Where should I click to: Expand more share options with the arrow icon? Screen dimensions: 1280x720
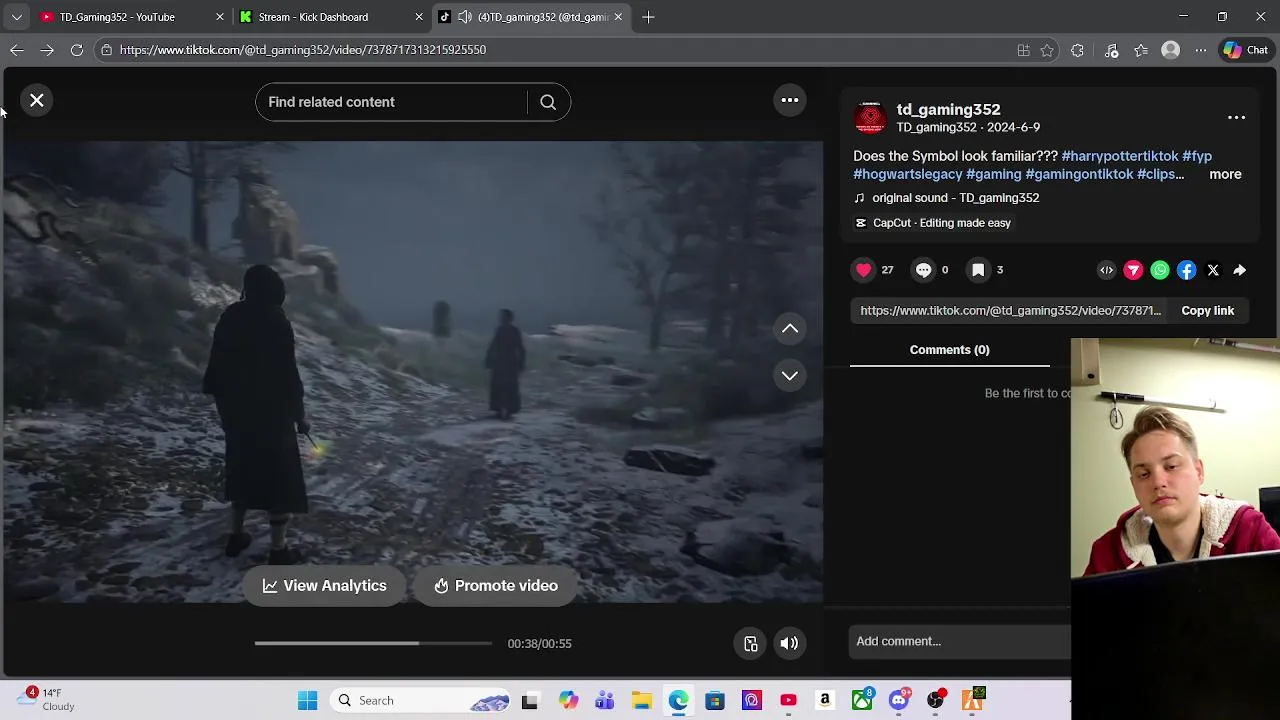click(x=1239, y=270)
